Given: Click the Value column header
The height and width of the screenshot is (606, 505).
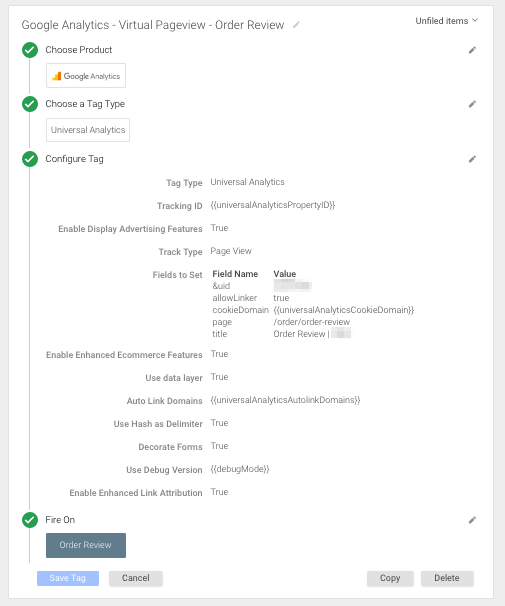Looking at the screenshot, I should coord(285,274).
